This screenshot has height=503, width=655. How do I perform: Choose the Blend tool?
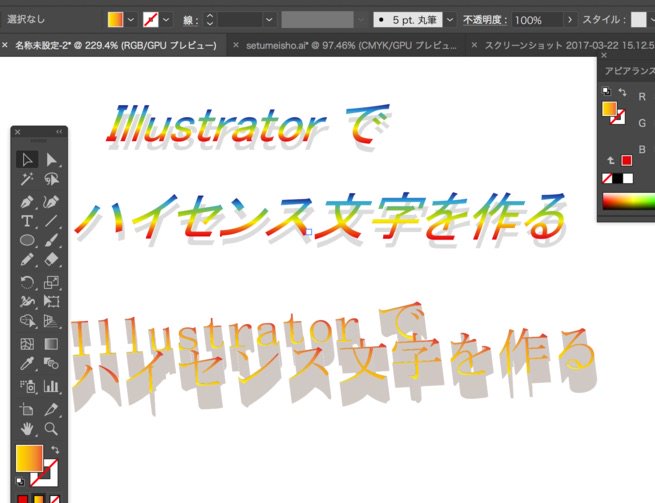coord(51,363)
